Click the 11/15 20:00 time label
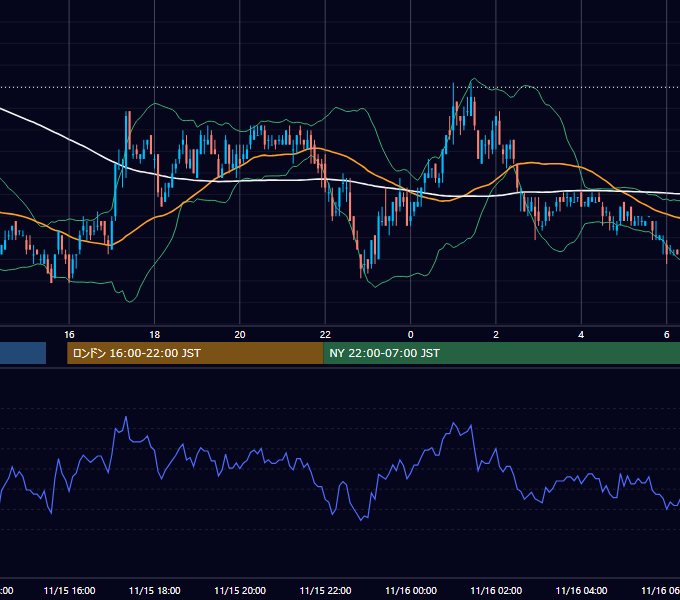The image size is (680, 600). coord(240,590)
